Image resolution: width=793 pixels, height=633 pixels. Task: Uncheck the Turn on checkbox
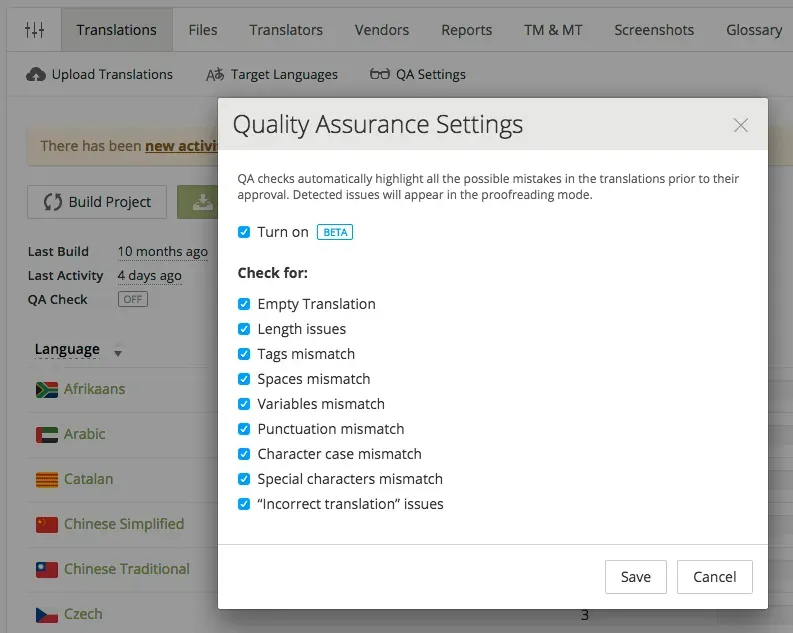tap(244, 232)
